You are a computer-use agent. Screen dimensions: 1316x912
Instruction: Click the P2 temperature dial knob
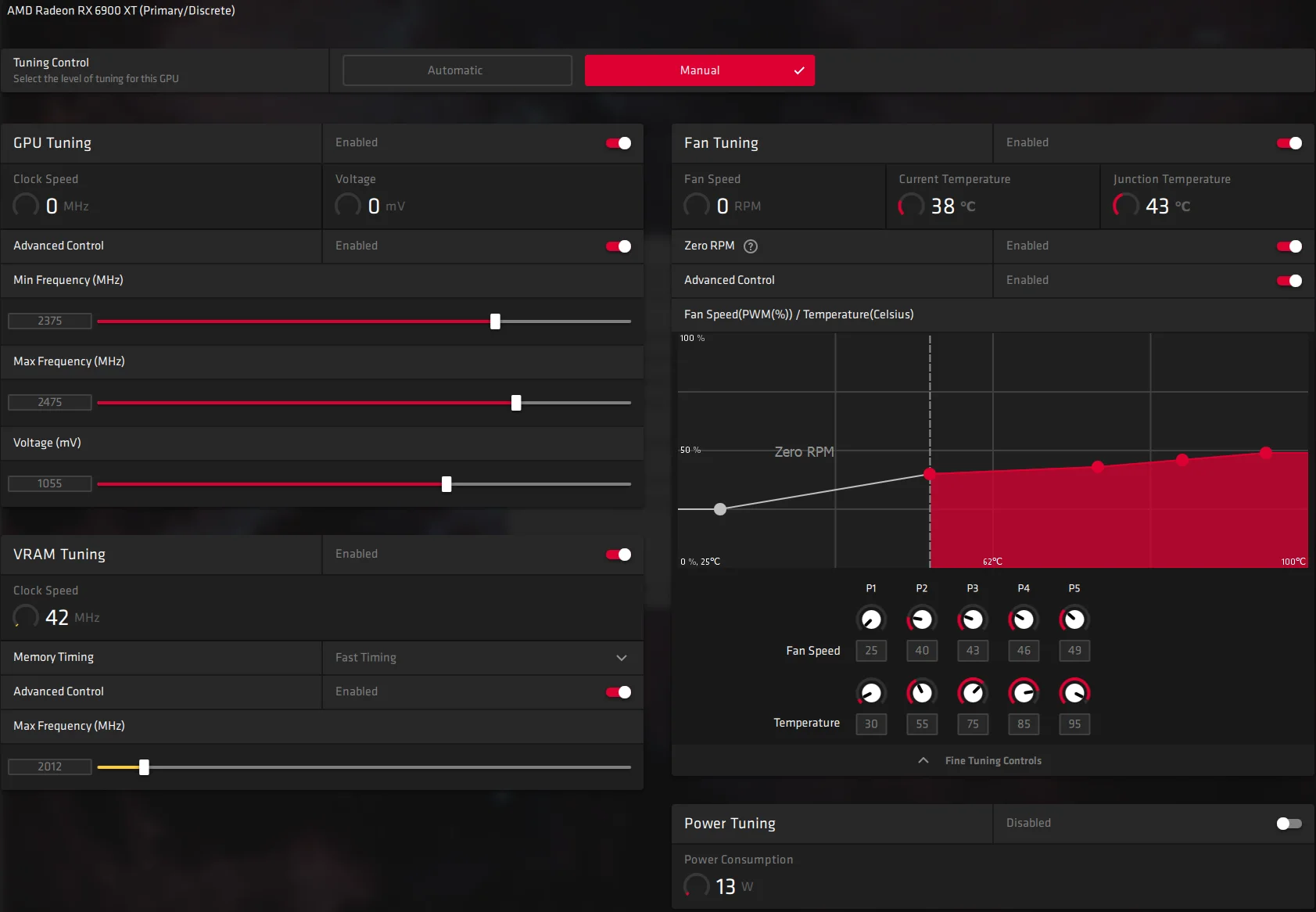pyautogui.click(x=922, y=692)
